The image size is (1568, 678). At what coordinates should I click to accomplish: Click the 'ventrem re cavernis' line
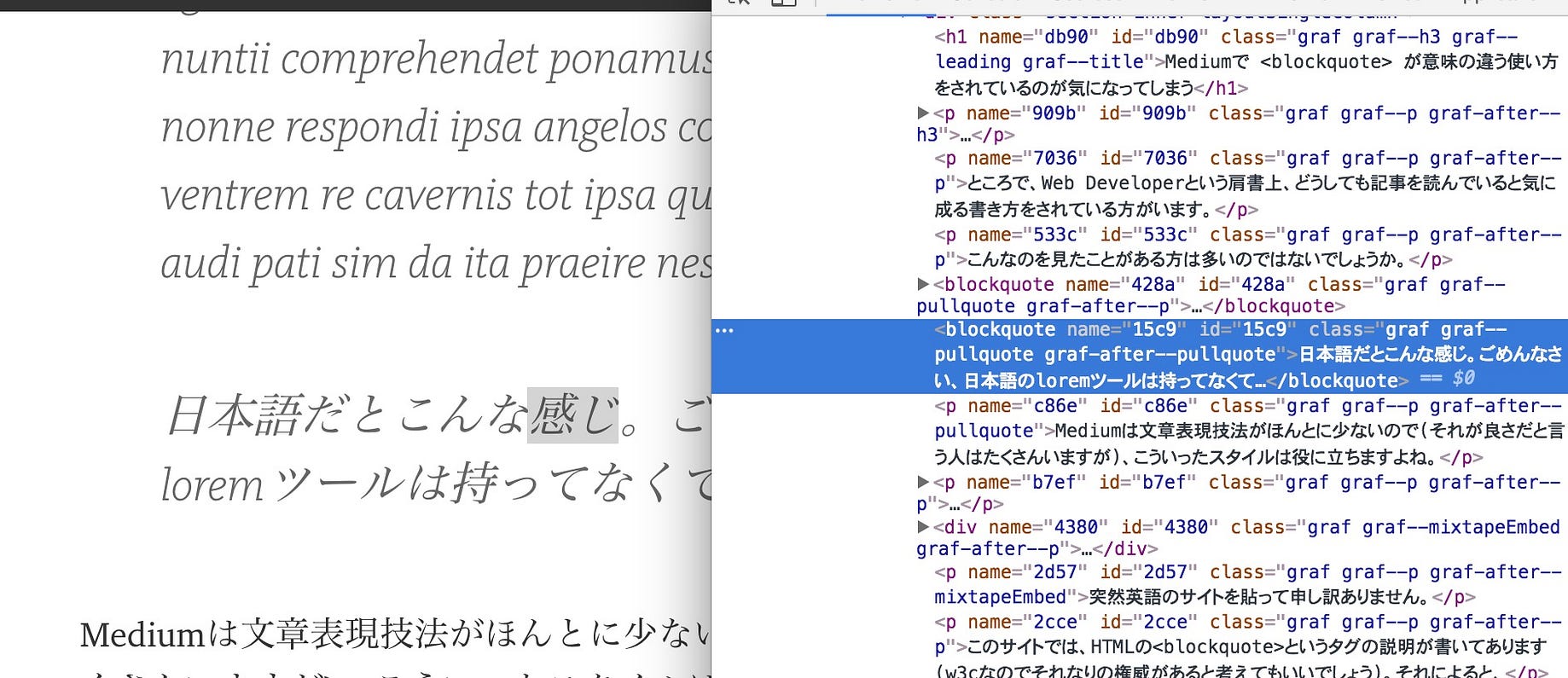(436, 195)
